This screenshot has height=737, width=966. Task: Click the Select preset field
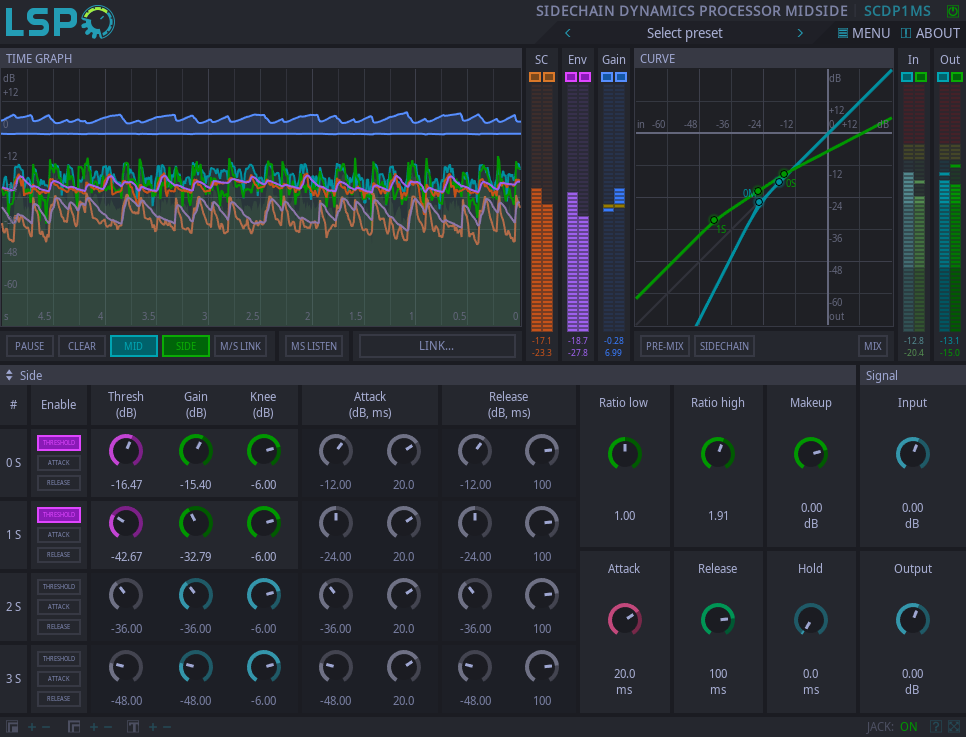(x=684, y=32)
